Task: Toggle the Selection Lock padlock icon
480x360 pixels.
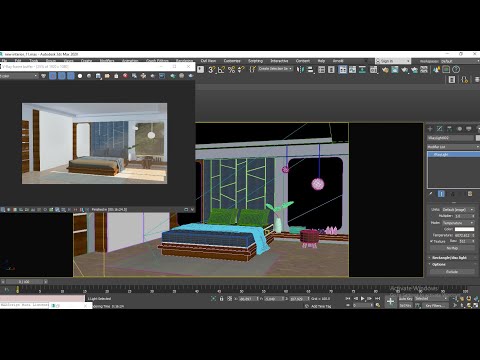Action: coord(221,299)
